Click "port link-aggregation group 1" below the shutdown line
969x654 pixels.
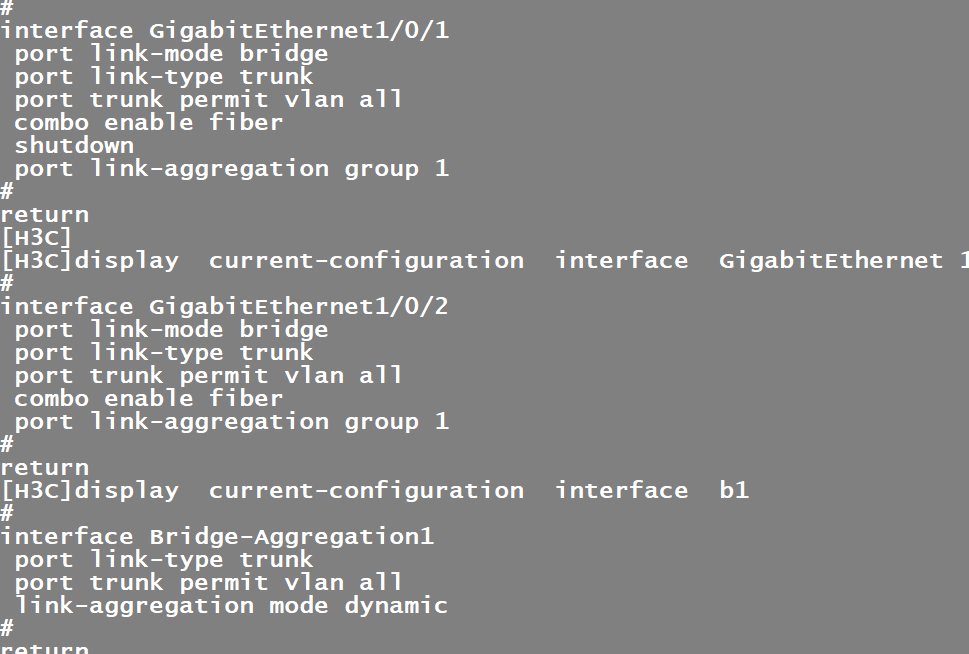231,169
